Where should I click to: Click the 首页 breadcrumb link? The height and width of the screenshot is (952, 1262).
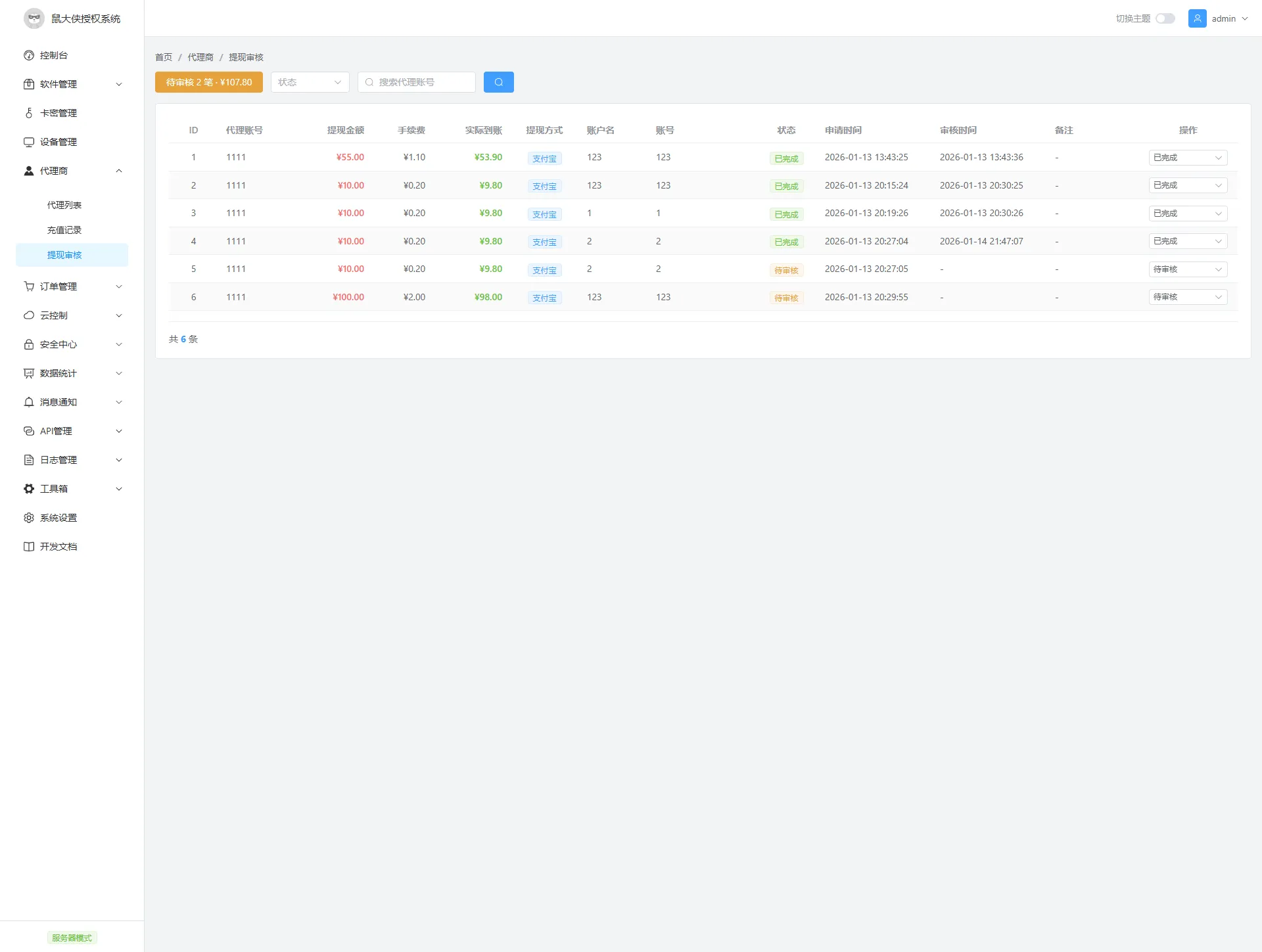[164, 57]
